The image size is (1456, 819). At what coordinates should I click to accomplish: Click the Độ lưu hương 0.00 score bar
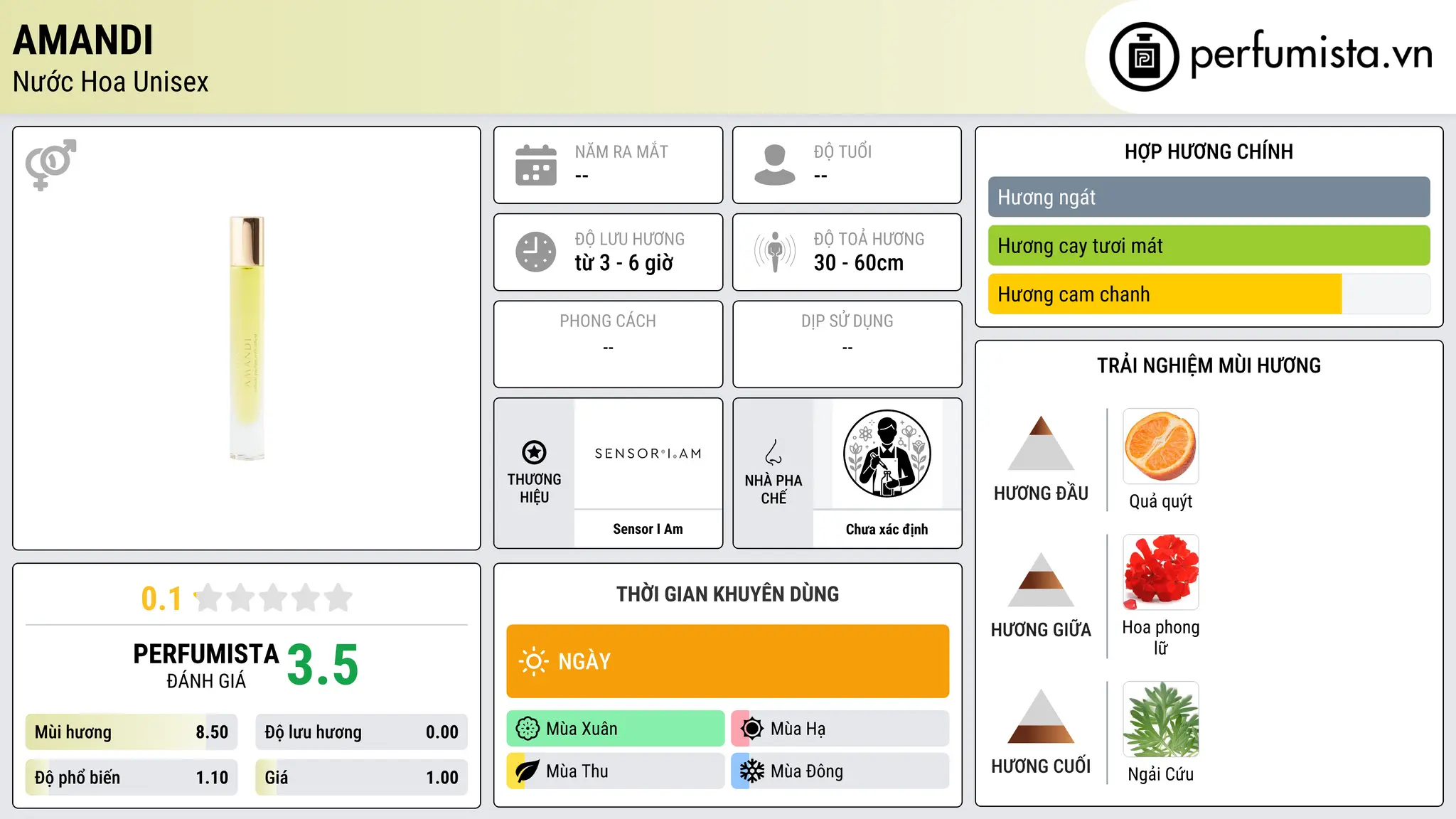[362, 732]
